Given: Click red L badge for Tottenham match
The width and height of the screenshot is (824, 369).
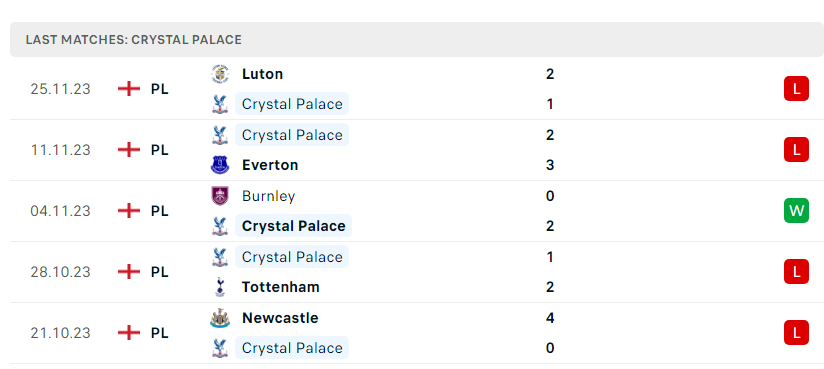Looking at the screenshot, I should click(796, 272).
